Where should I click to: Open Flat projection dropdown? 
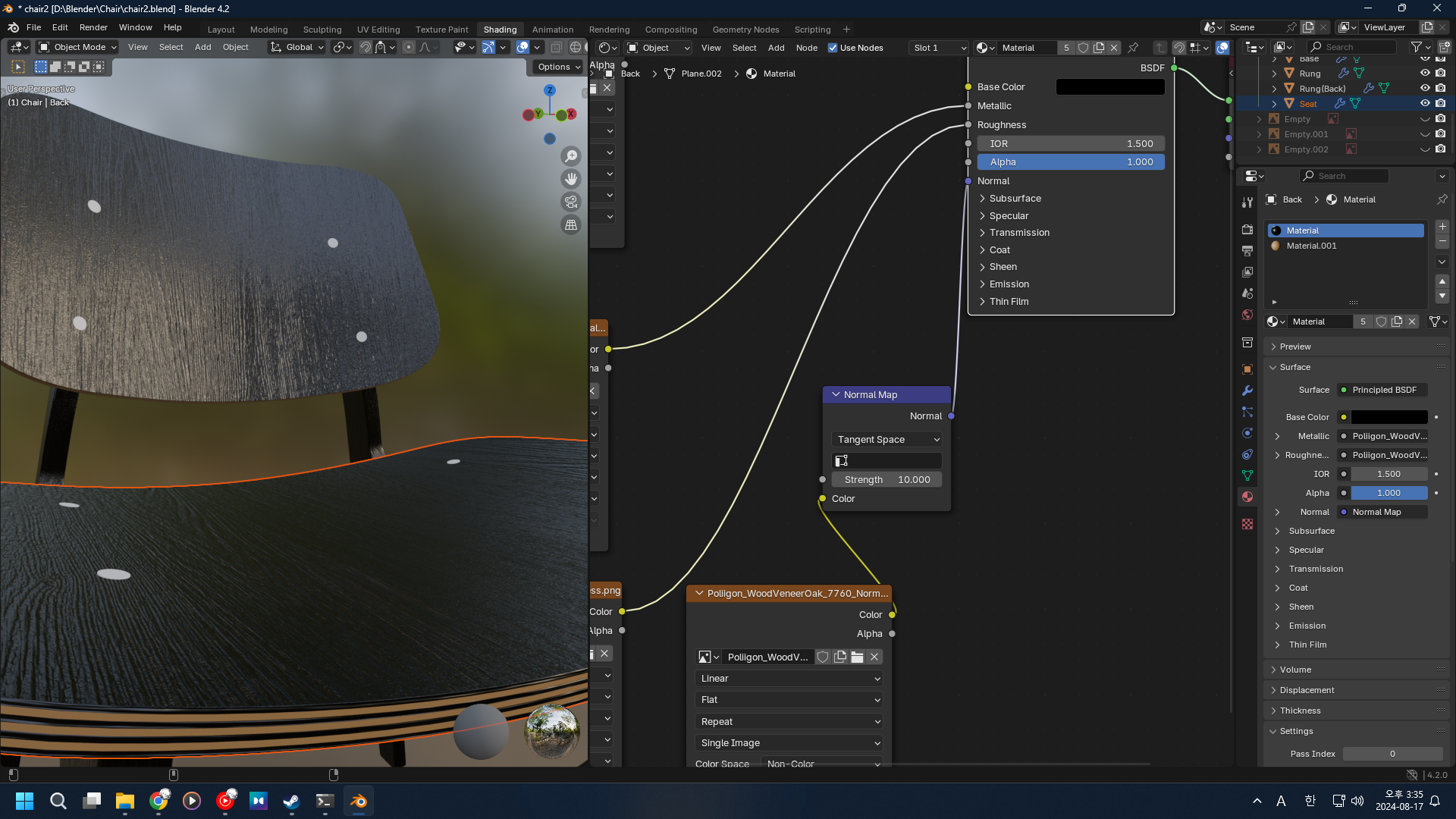tap(789, 700)
